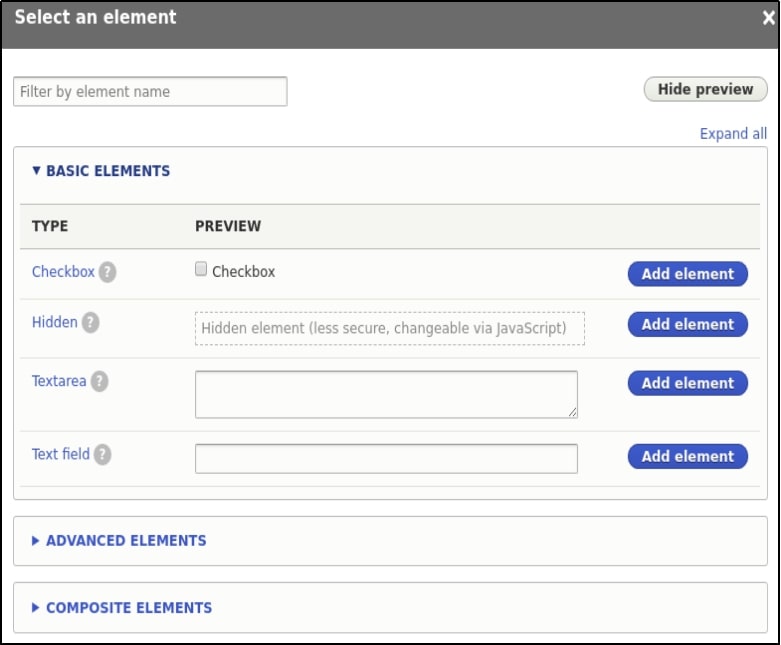Collapse the Basic Elements section

[101, 171]
